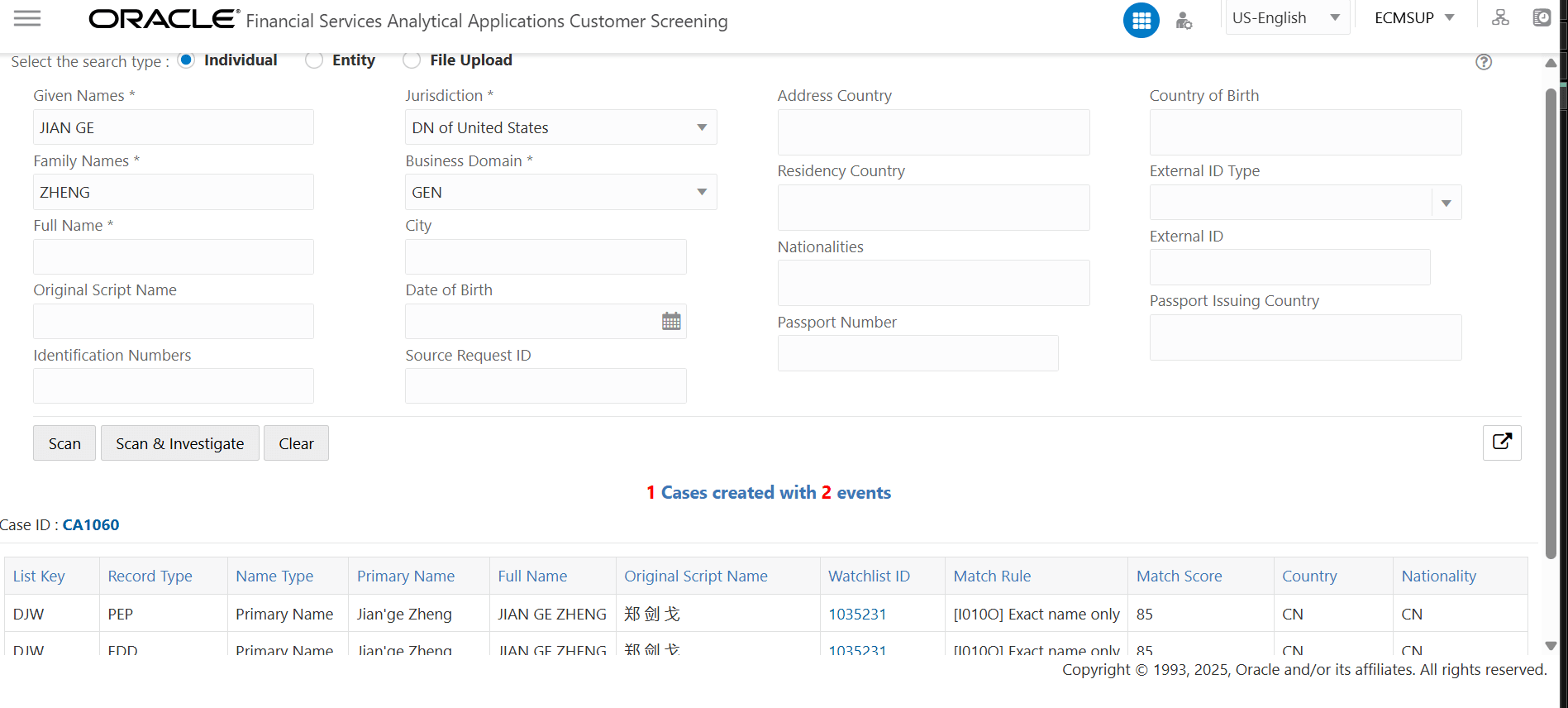This screenshot has height=708, width=1568.
Task: Click the Full Name input field
Action: coord(174,257)
